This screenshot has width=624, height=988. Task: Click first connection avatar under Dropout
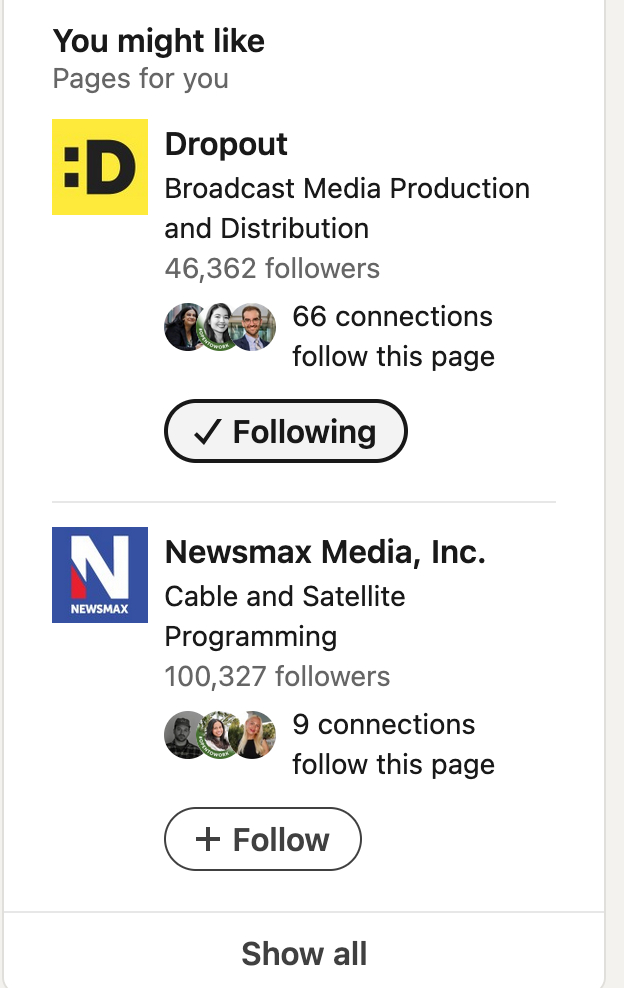(185, 327)
